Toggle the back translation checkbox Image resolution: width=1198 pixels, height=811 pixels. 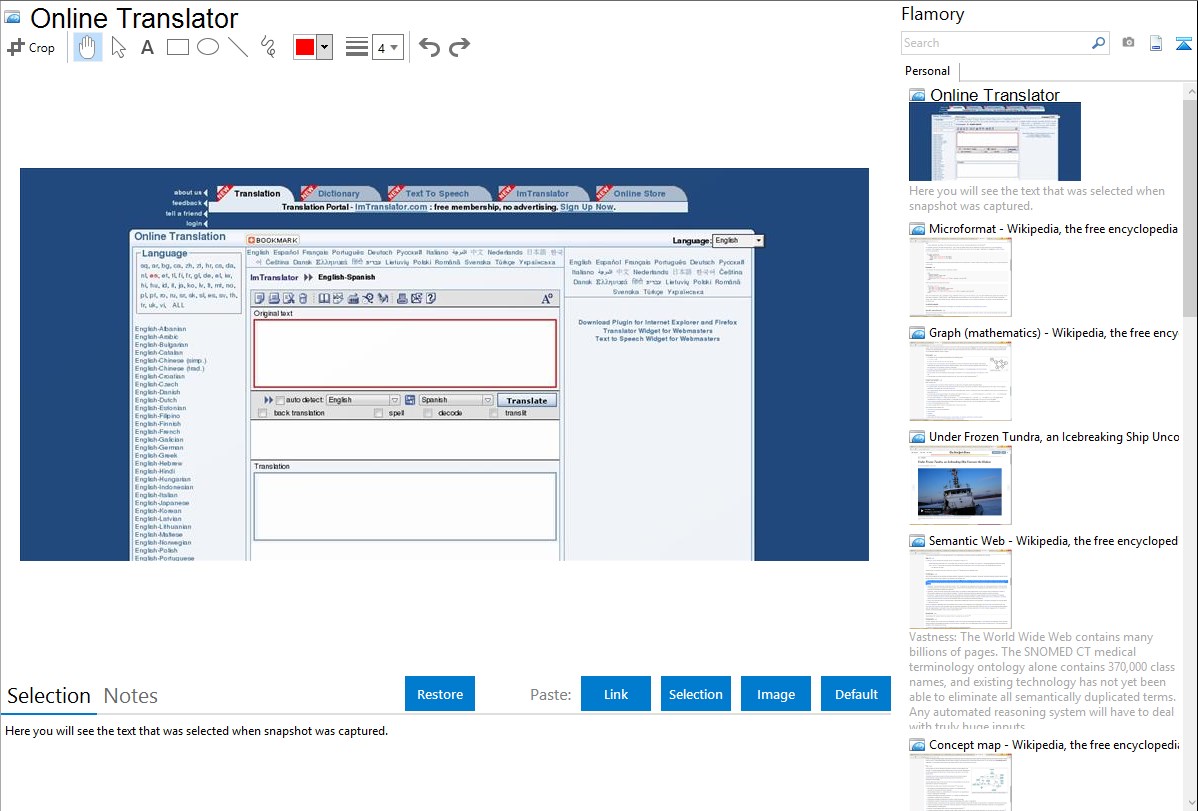click(263, 413)
